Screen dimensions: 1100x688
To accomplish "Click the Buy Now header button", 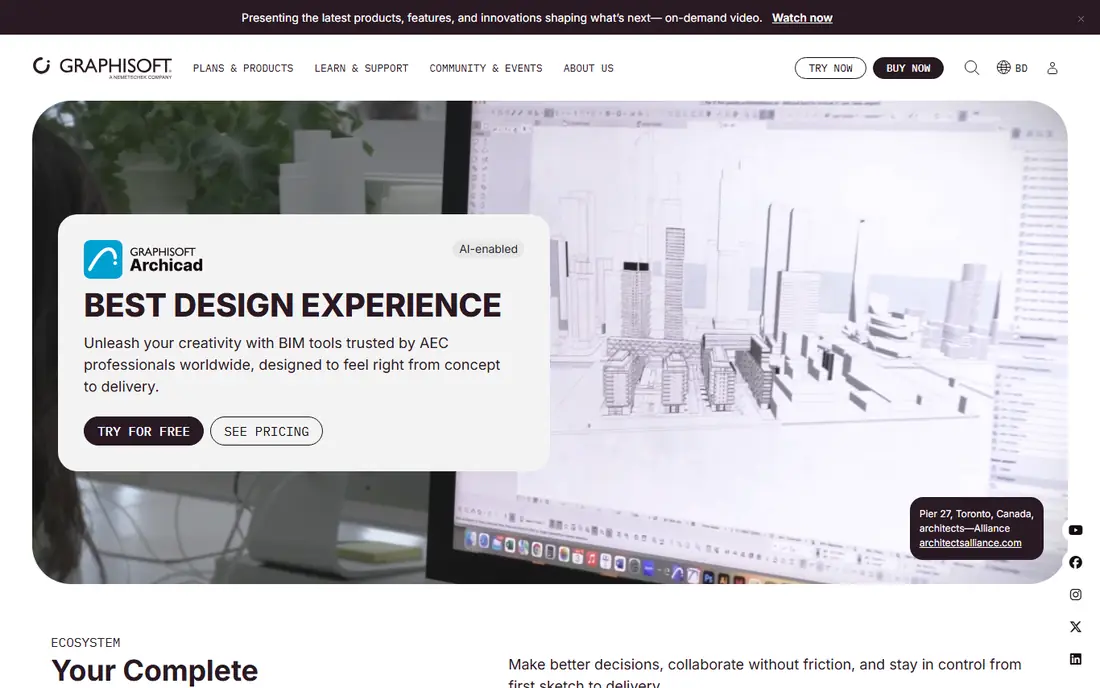I will point(908,68).
